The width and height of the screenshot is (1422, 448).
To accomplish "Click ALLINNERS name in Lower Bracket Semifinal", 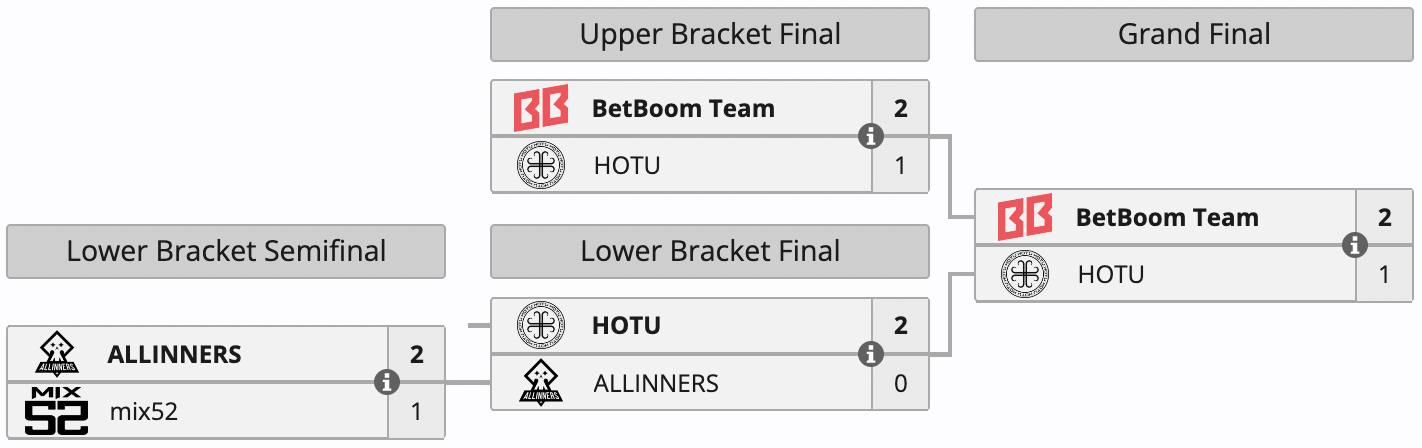I will 174,354.
